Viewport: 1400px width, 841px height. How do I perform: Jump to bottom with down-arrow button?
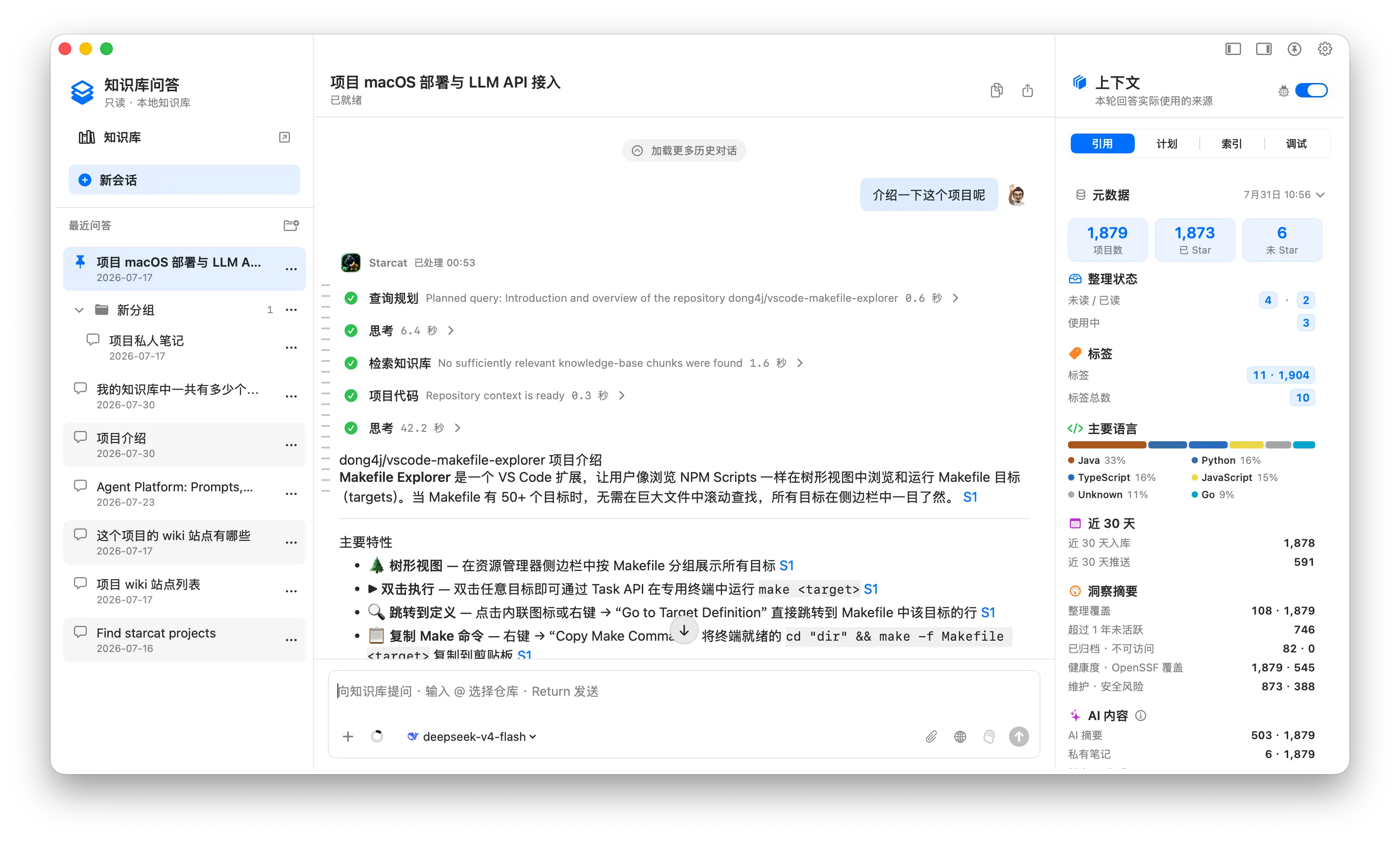point(684,630)
